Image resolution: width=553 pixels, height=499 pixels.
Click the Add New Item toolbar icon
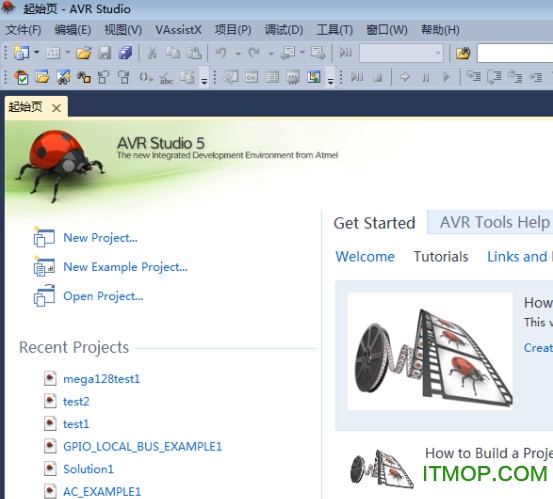pos(53,53)
